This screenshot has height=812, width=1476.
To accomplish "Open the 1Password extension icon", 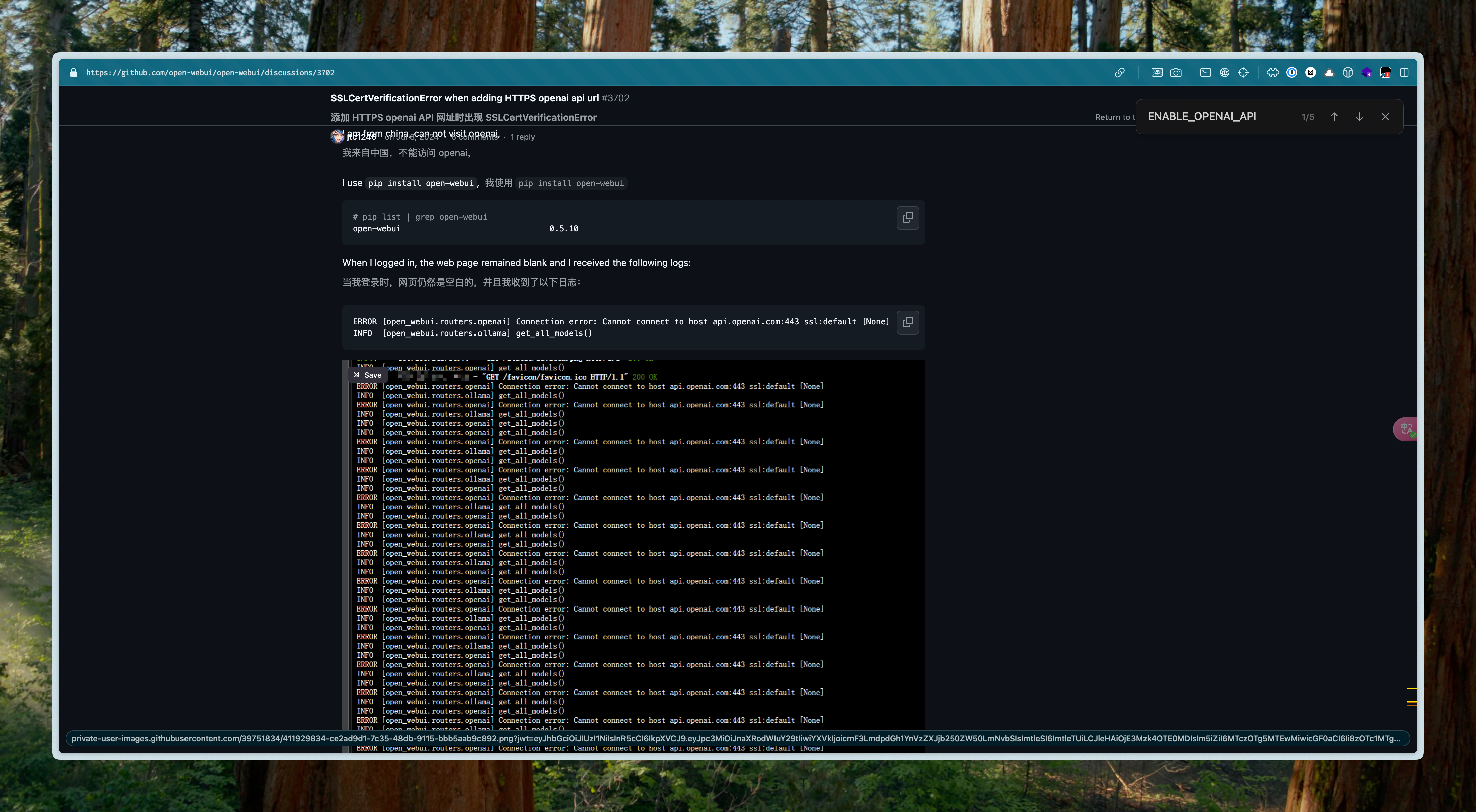I will point(1291,73).
